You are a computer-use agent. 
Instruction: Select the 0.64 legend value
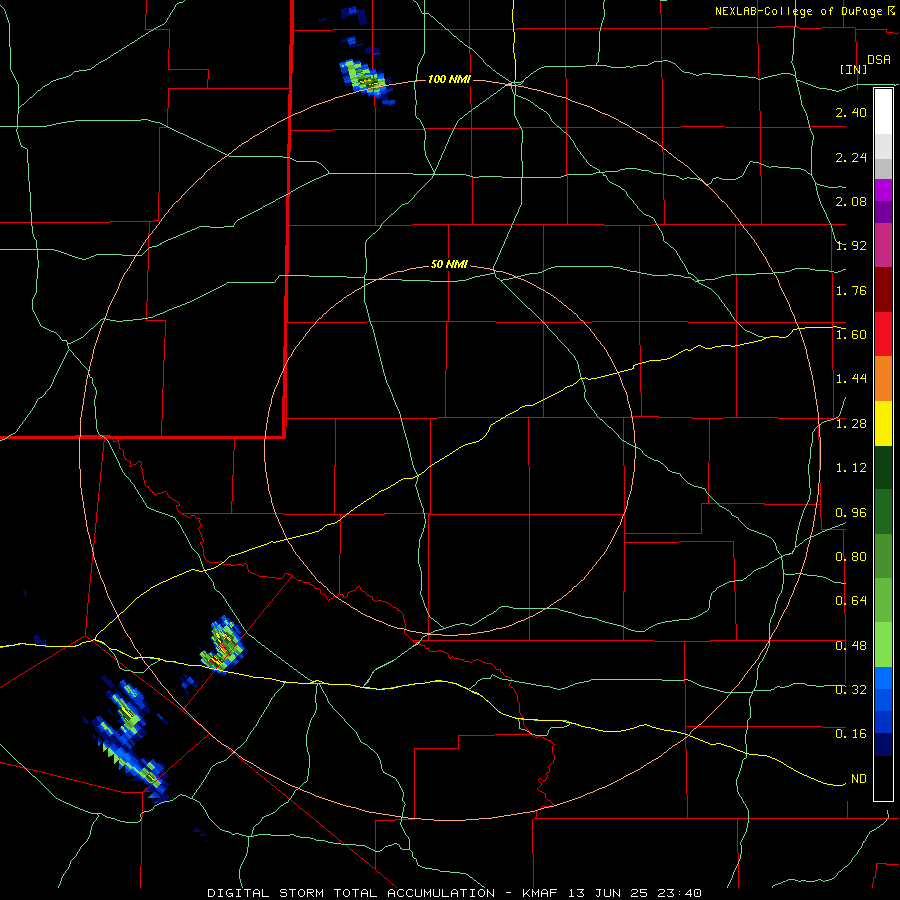click(851, 601)
